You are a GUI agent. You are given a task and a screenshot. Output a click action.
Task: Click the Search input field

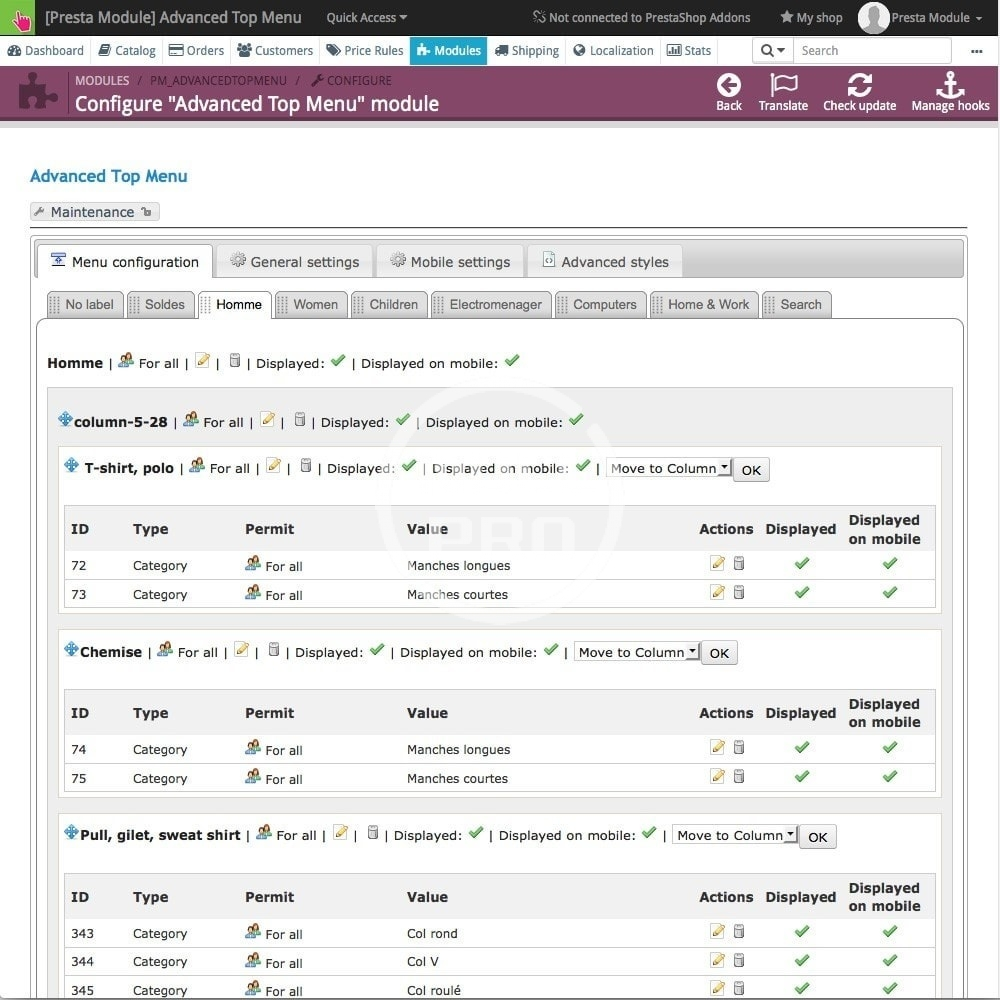[870, 50]
